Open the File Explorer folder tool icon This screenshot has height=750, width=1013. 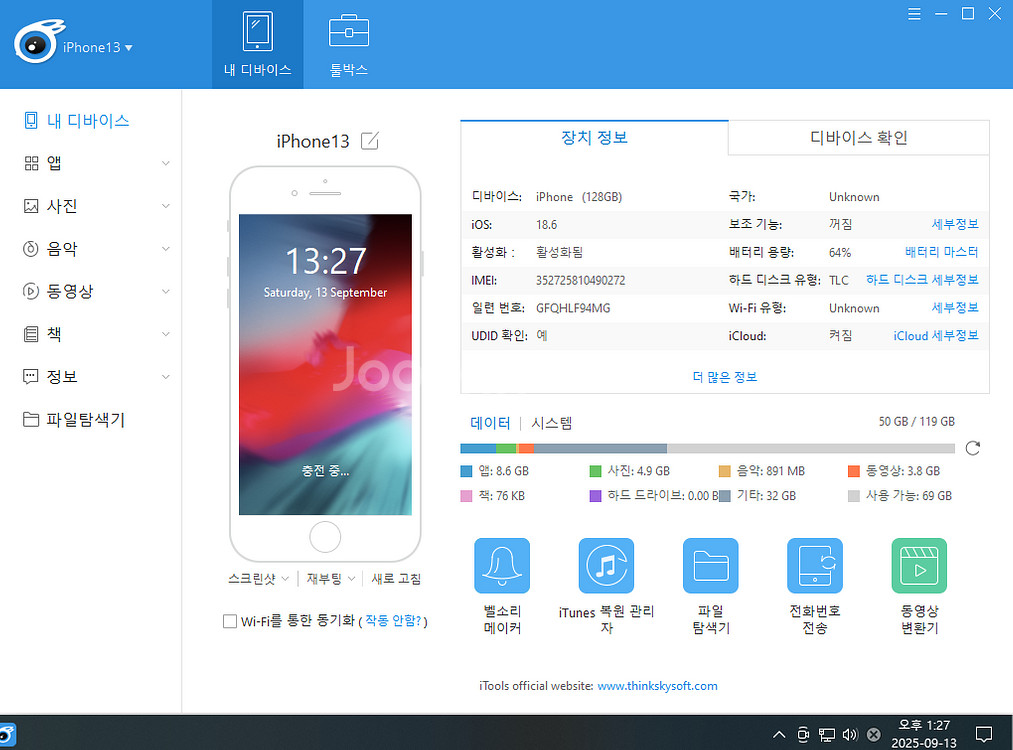click(x=710, y=566)
